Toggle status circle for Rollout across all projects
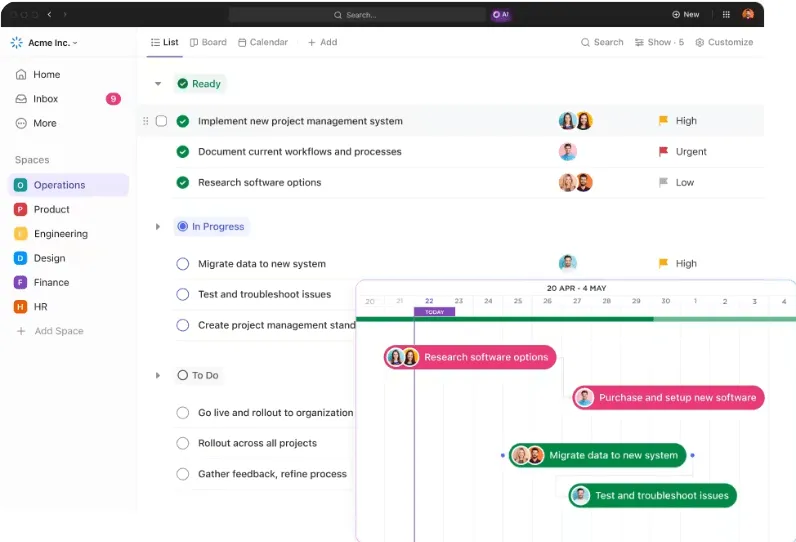This screenshot has height=542, width=796. point(183,443)
